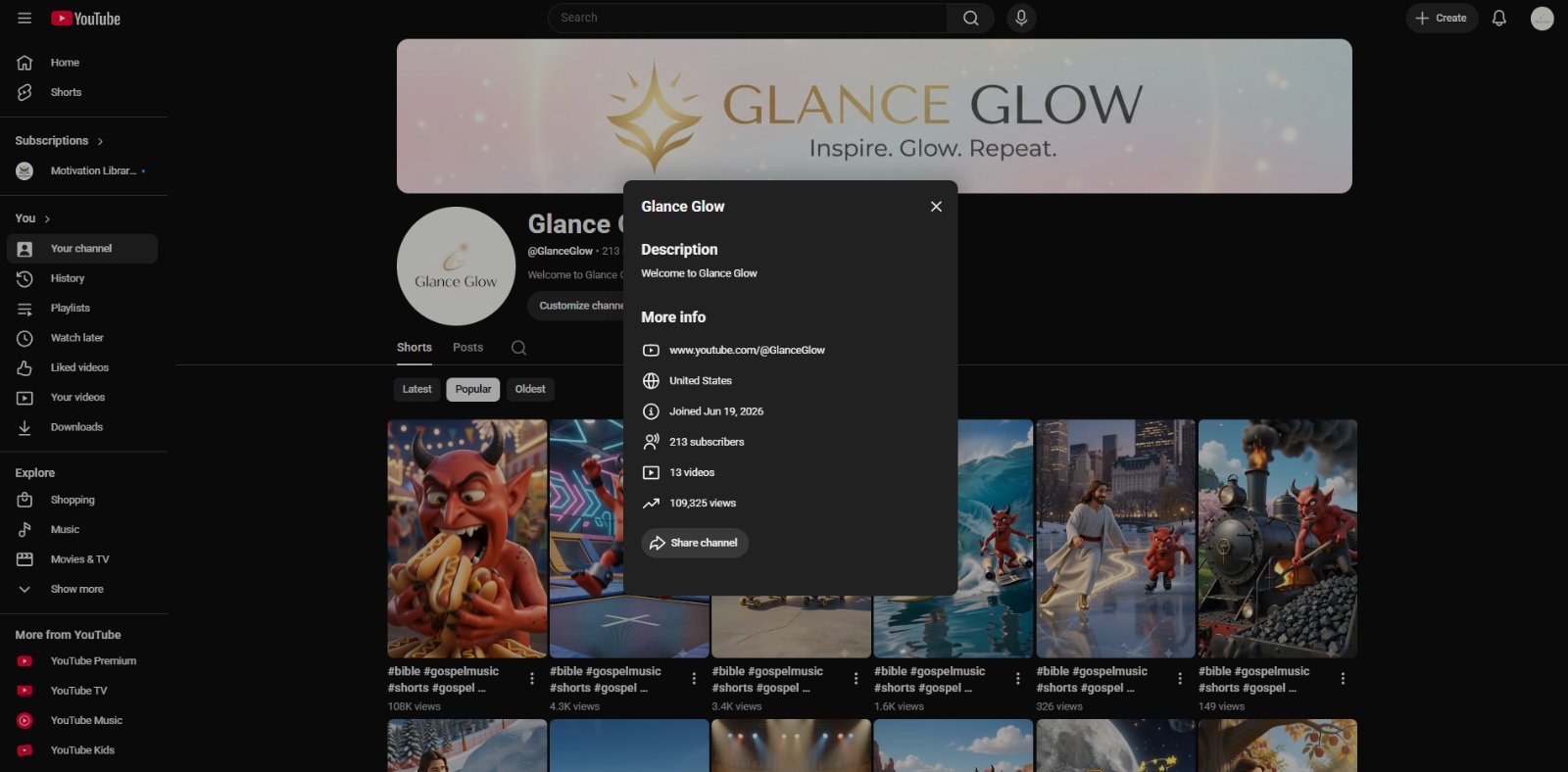Viewport: 1568px width, 772px height.
Task: Switch to the Posts tab
Action: 467,348
